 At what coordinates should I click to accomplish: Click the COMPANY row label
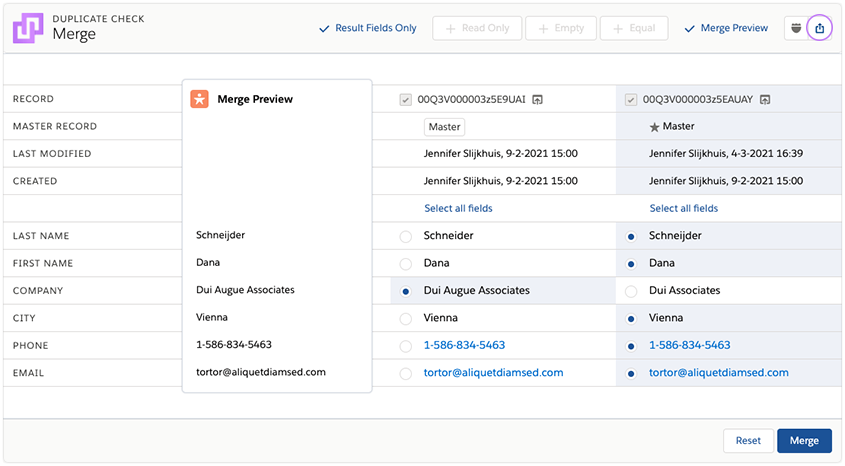pos(38,291)
